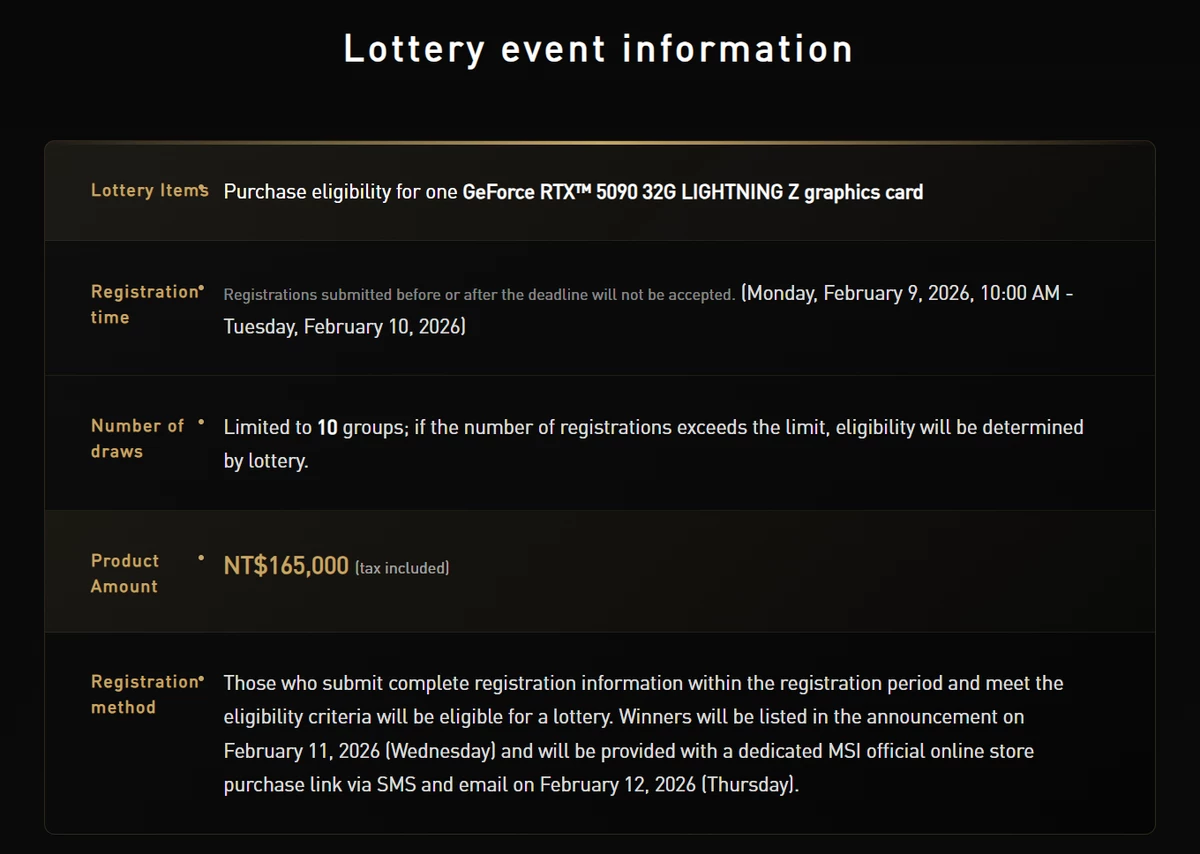Select the "Registration method" row label

coord(144,694)
